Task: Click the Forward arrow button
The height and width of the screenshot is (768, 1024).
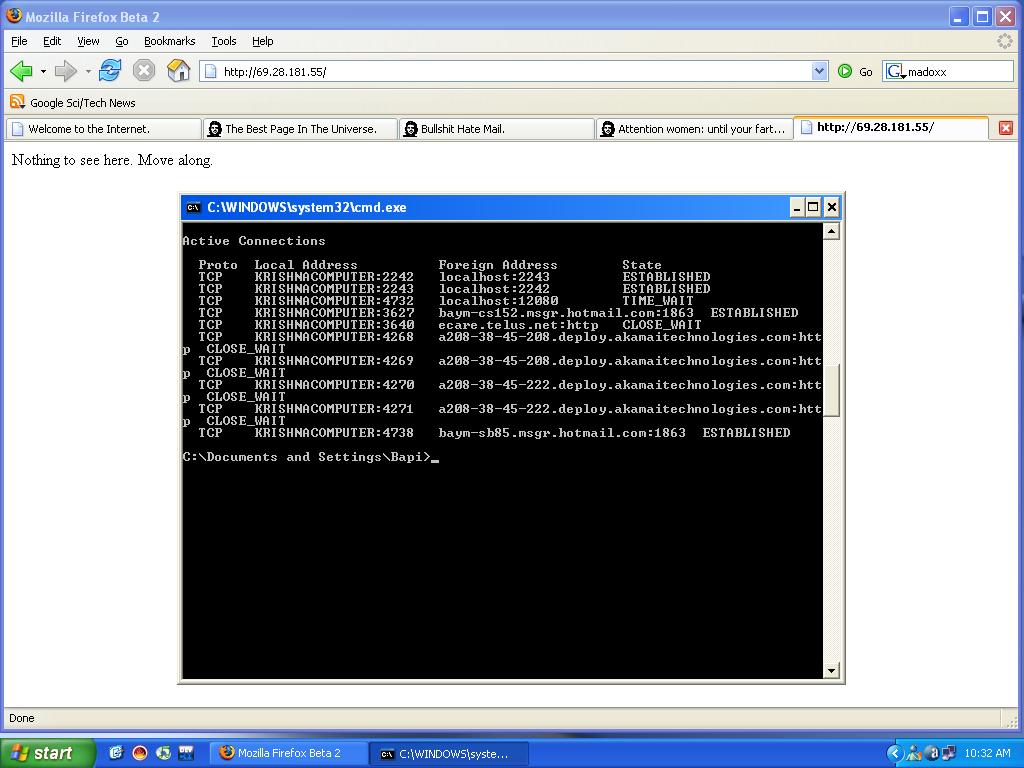Action: click(x=65, y=71)
